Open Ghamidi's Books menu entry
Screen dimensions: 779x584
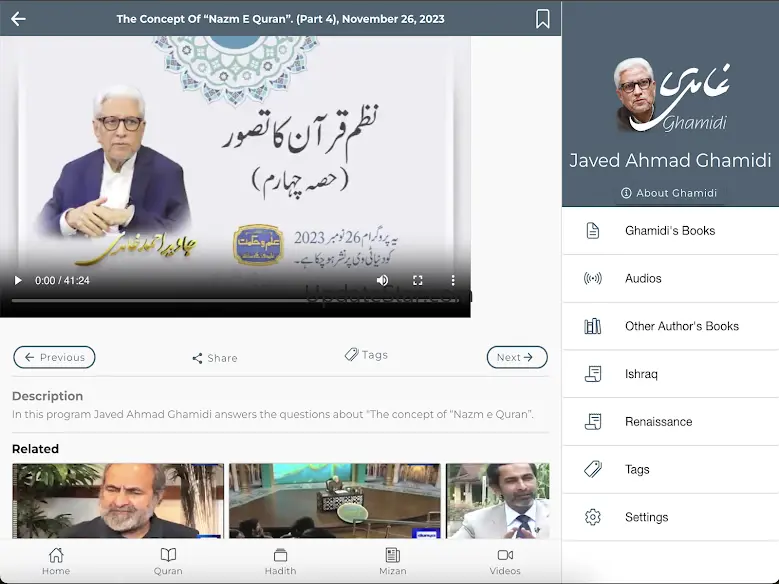[670, 231]
